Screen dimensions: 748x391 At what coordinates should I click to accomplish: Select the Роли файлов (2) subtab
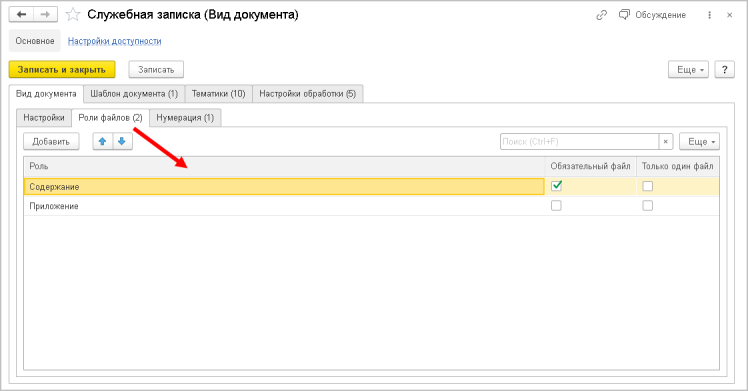click(110, 118)
